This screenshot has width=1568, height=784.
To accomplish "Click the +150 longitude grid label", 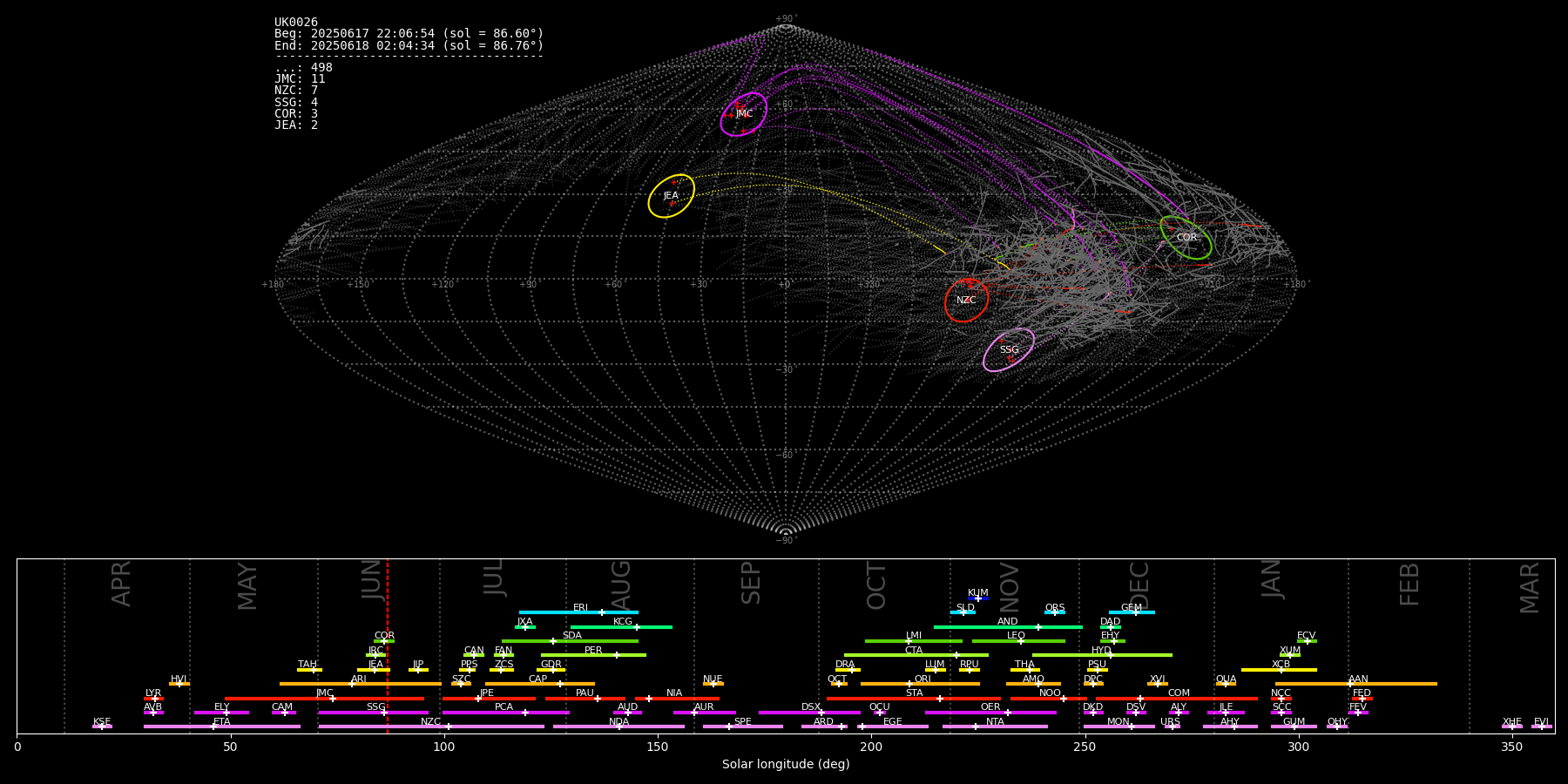I will pos(357,284).
